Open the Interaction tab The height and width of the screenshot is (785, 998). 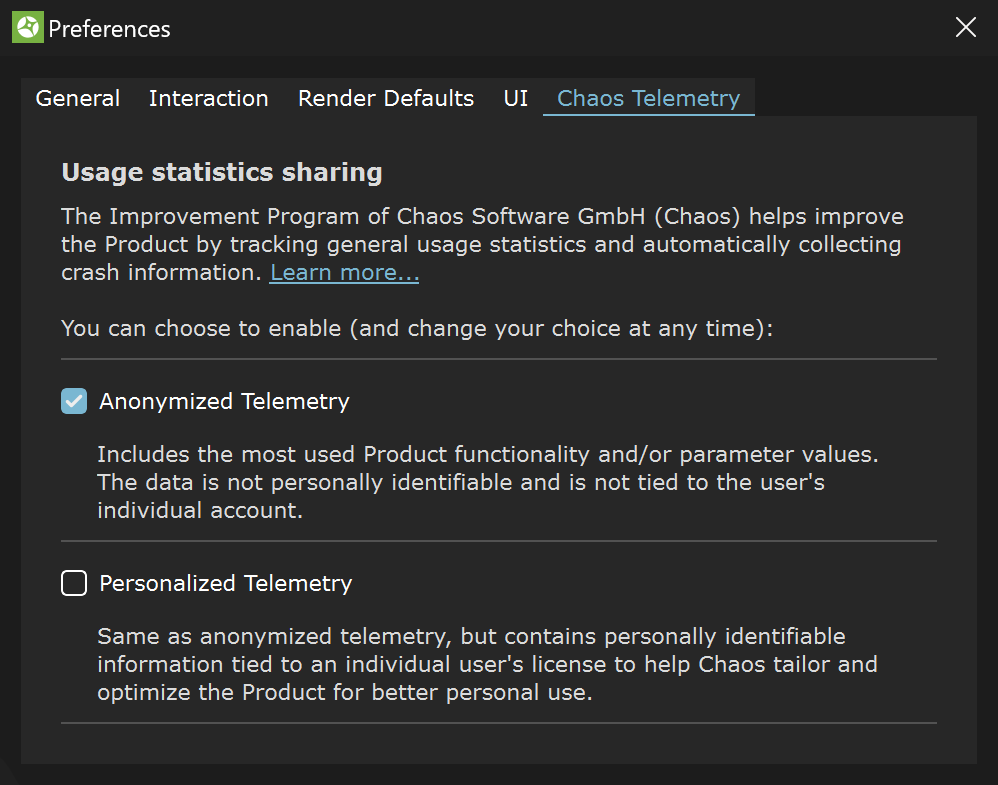tap(208, 98)
